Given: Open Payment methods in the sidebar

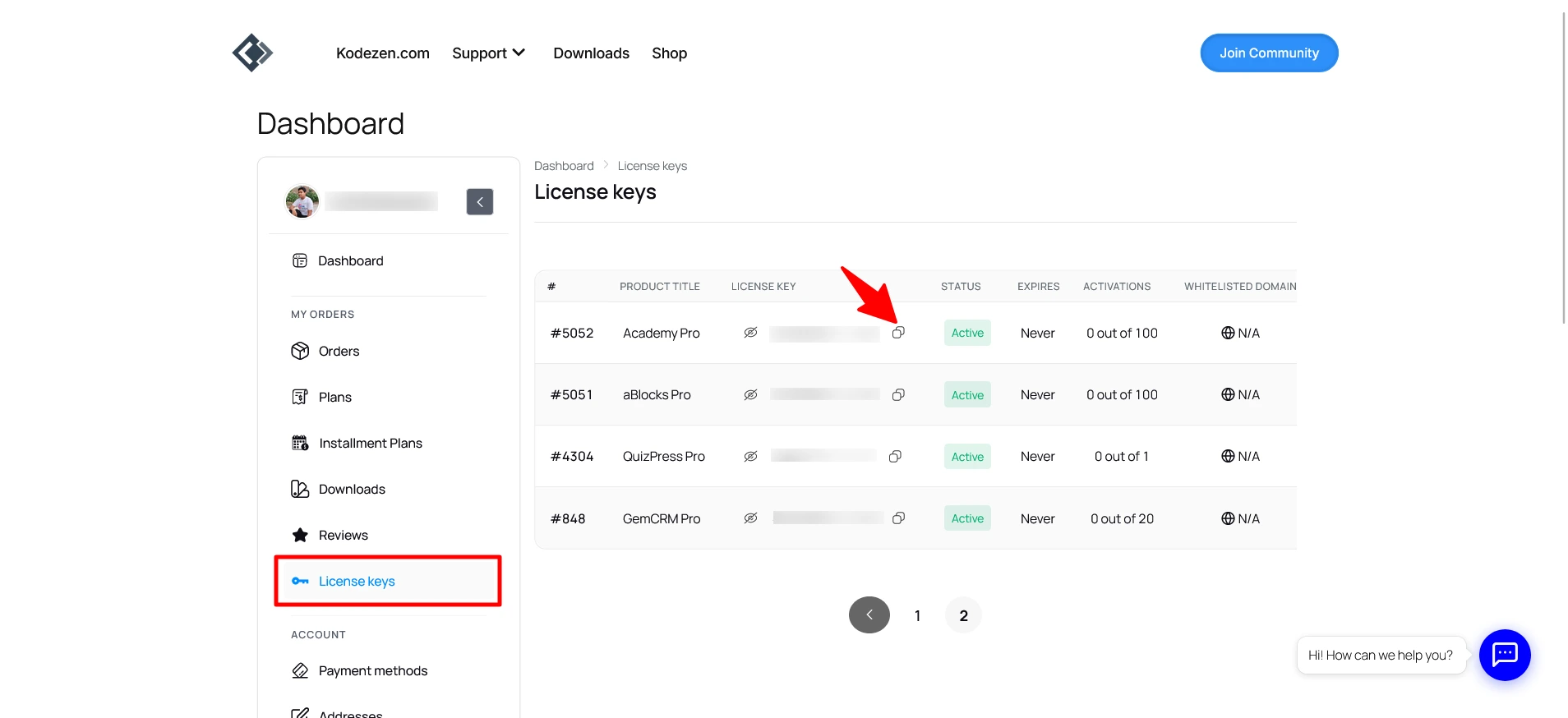Looking at the screenshot, I should tap(359, 670).
